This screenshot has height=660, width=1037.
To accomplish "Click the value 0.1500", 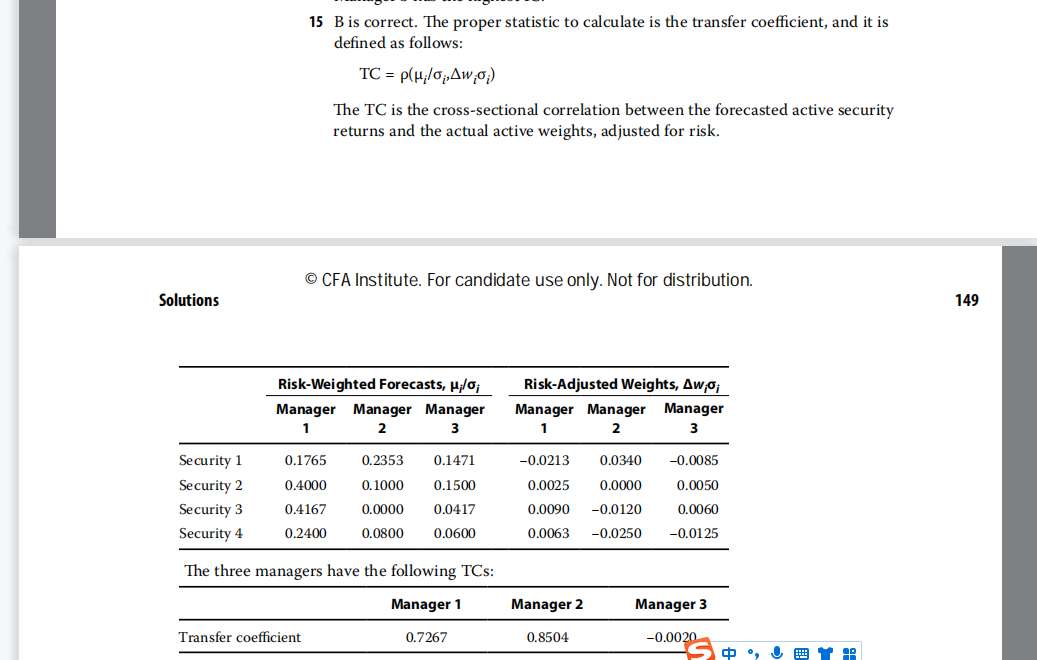I will click(454, 485).
